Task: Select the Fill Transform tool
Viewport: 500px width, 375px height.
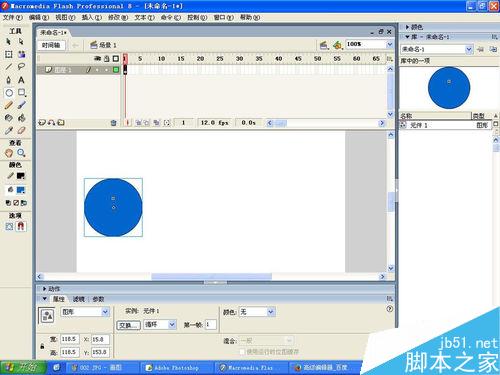Action: click(x=21, y=54)
